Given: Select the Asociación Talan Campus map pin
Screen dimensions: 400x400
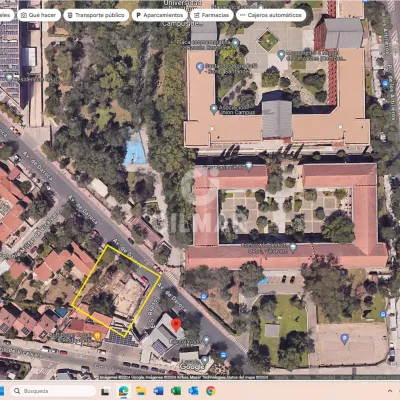Looking at the screenshot, I should [214, 109].
